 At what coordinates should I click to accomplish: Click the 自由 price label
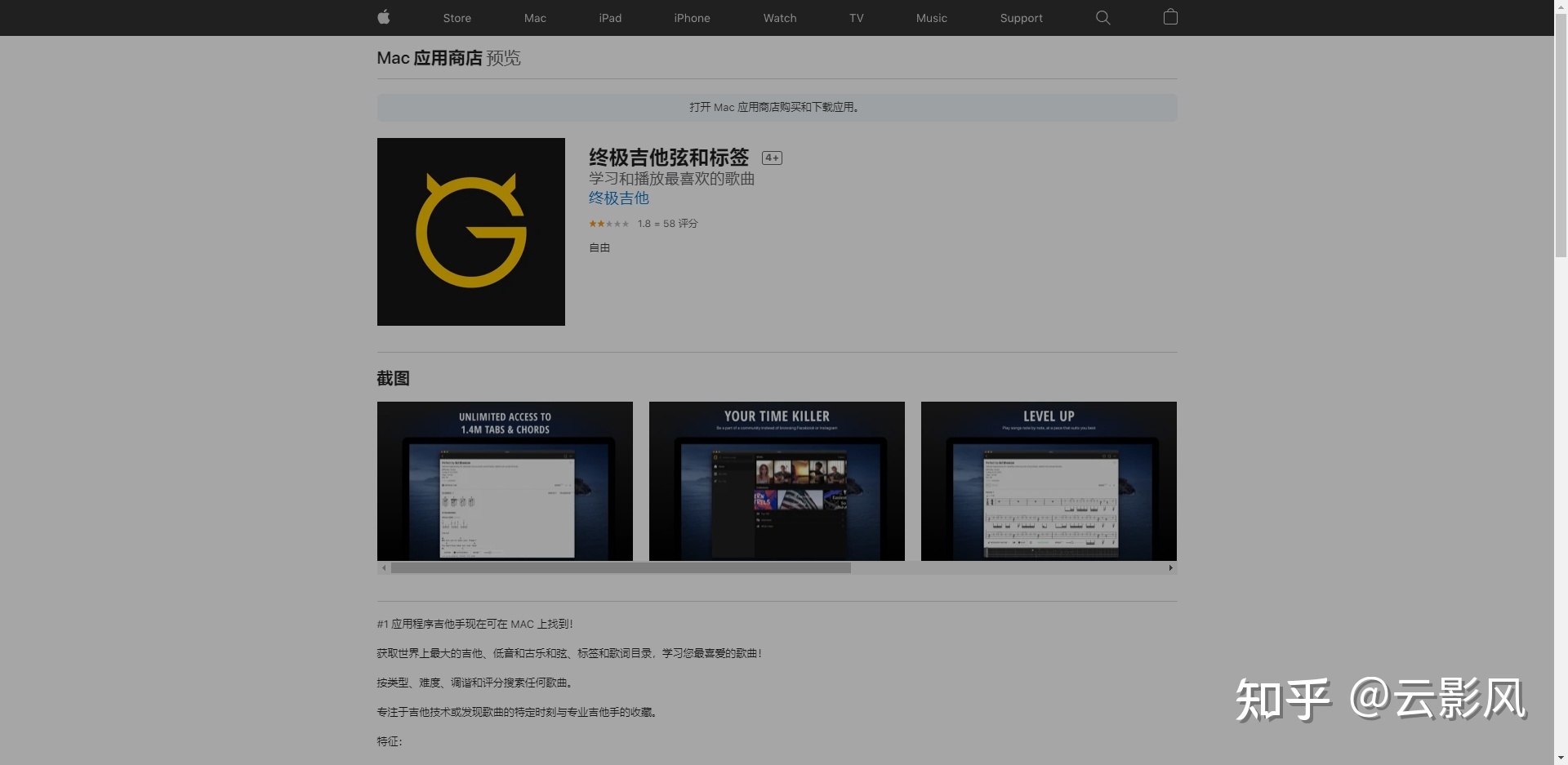(x=599, y=247)
